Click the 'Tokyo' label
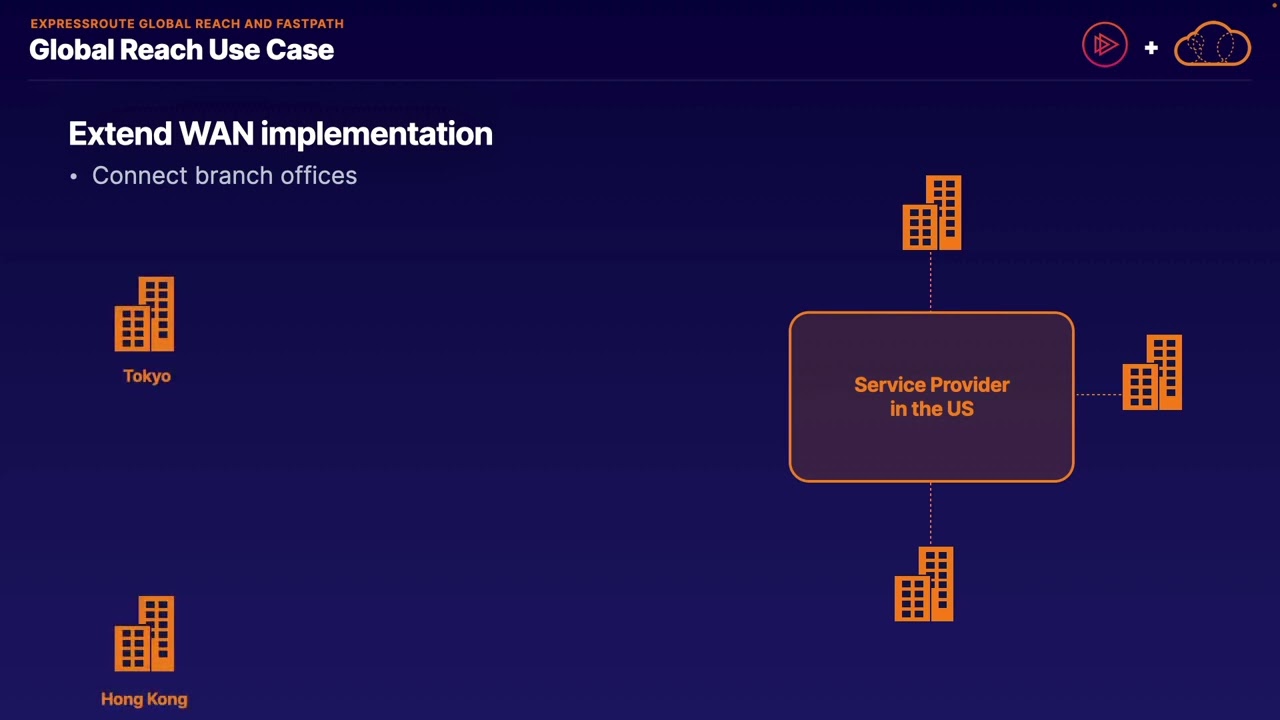This screenshot has height=720, width=1280. tap(147, 376)
